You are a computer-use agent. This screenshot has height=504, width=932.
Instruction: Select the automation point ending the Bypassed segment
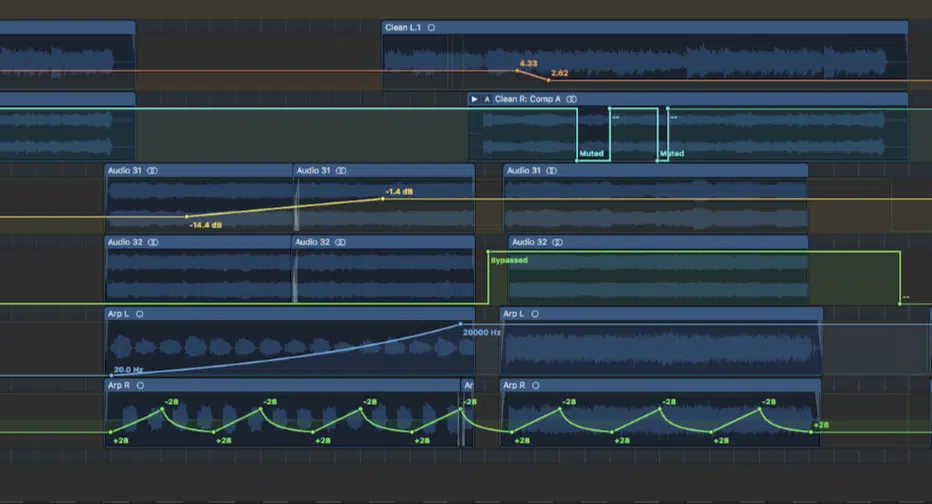[900, 304]
